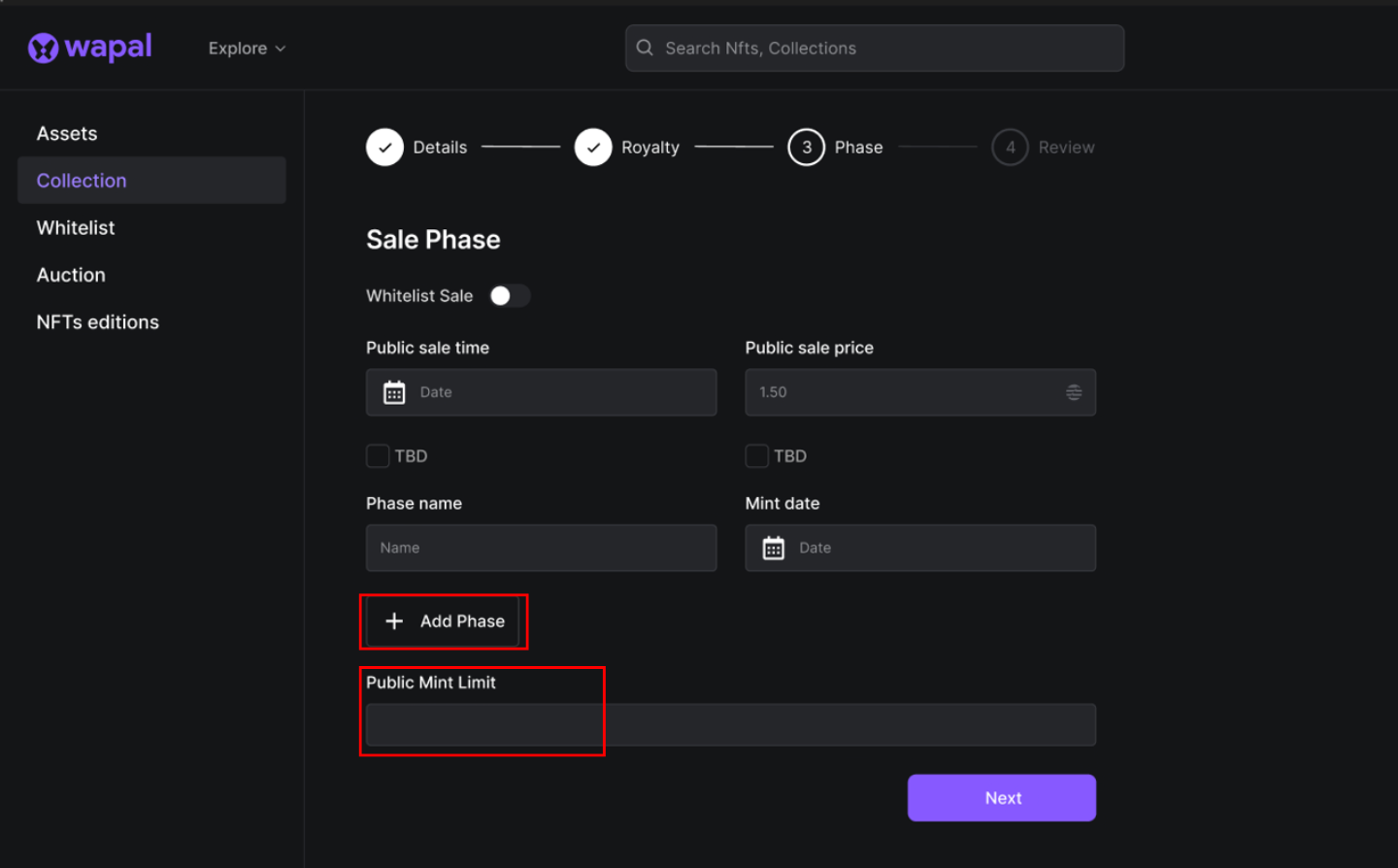Open the Public sale time calendar icon
This screenshot has height=868, width=1398.
pos(394,392)
